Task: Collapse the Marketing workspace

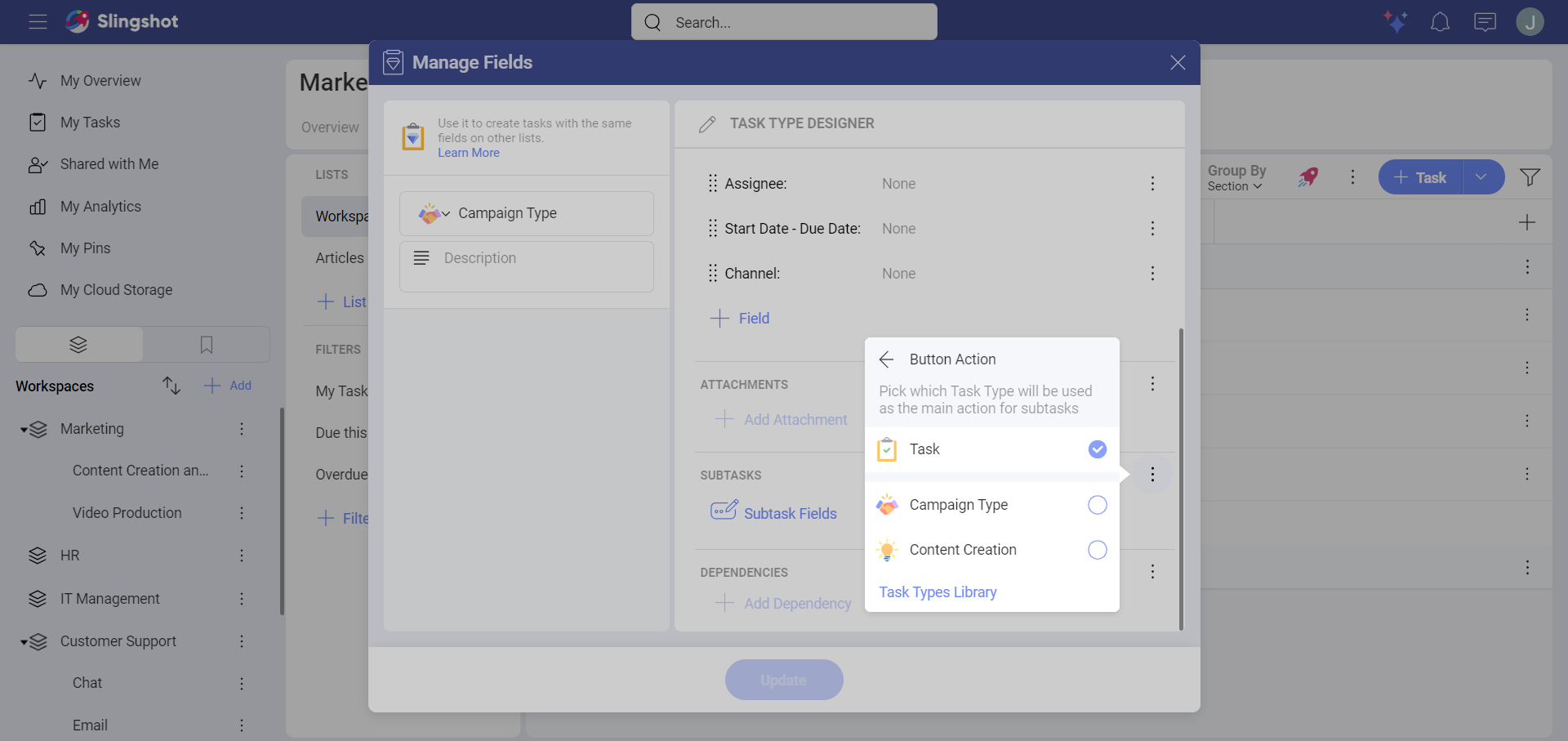Action: (24, 430)
